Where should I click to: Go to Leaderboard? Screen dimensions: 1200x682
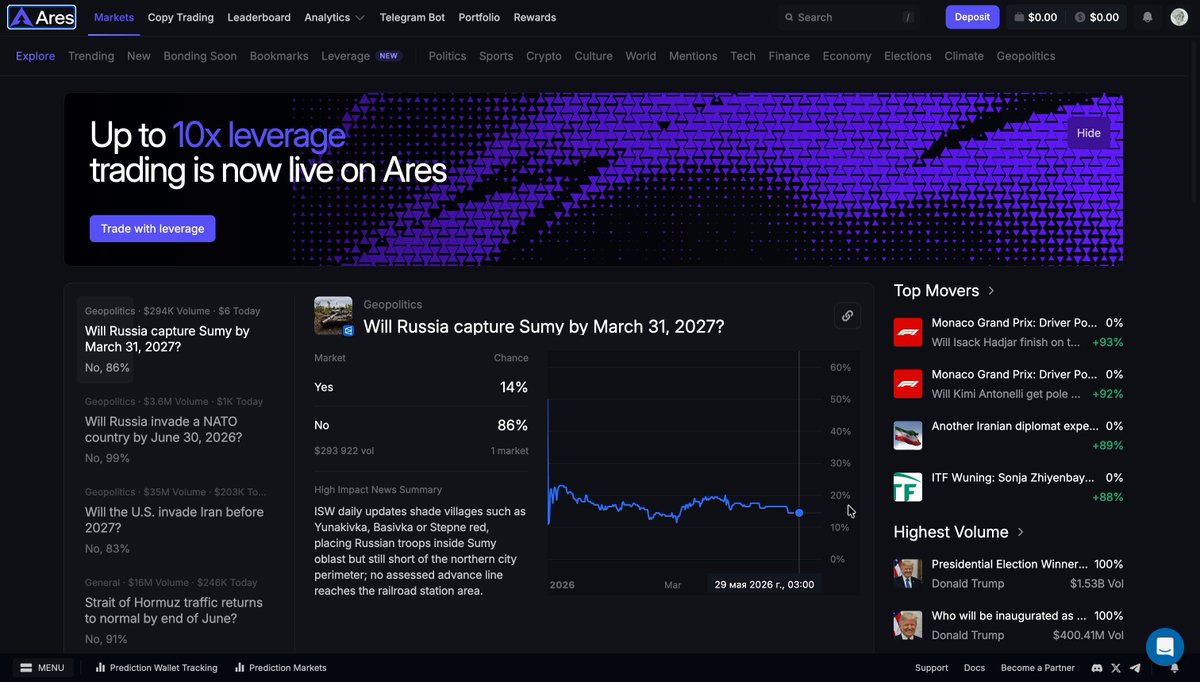[259, 17]
